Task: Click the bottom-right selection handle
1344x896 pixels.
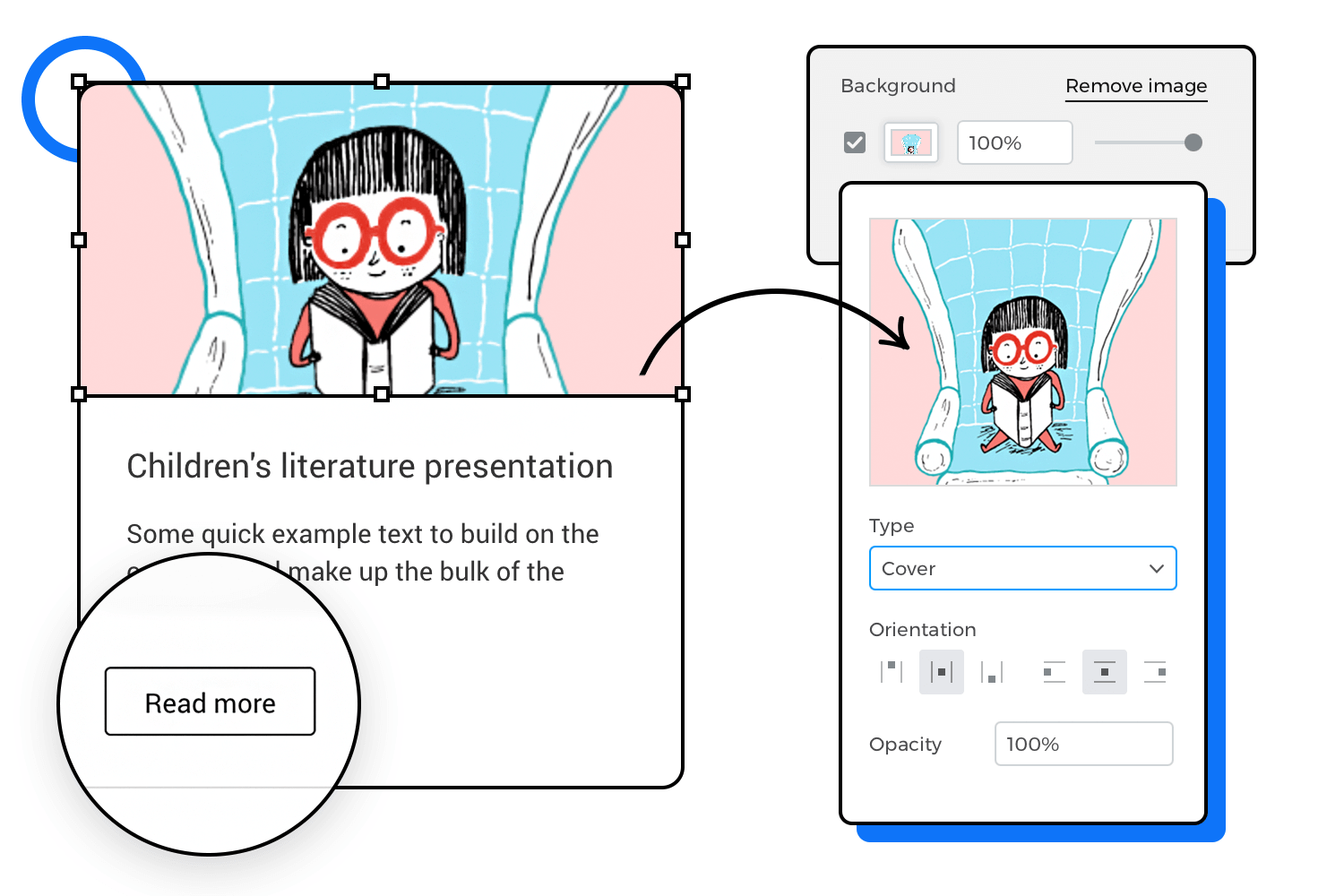Action: tap(683, 394)
